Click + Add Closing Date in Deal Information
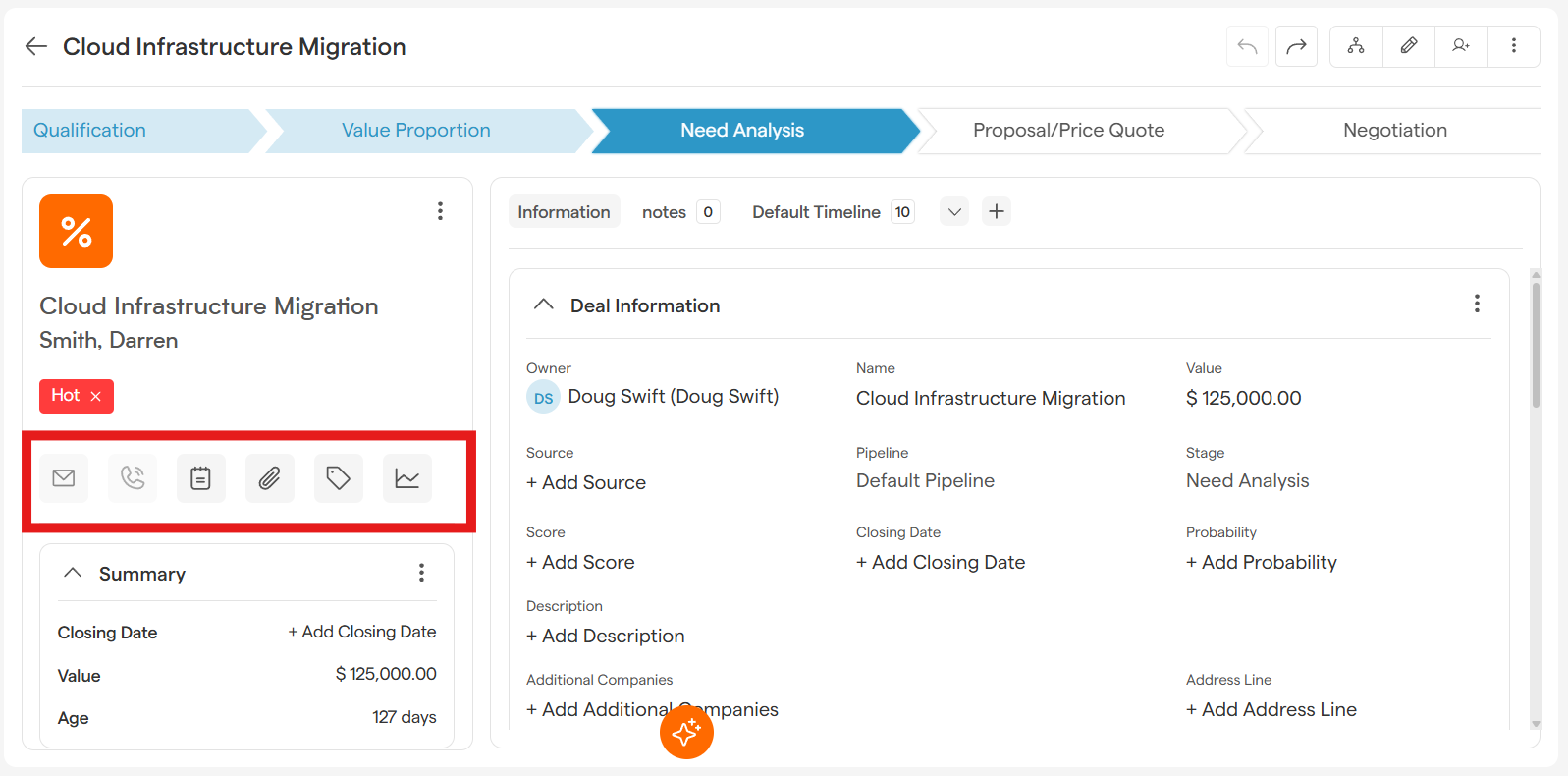The image size is (1568, 776). (941, 563)
